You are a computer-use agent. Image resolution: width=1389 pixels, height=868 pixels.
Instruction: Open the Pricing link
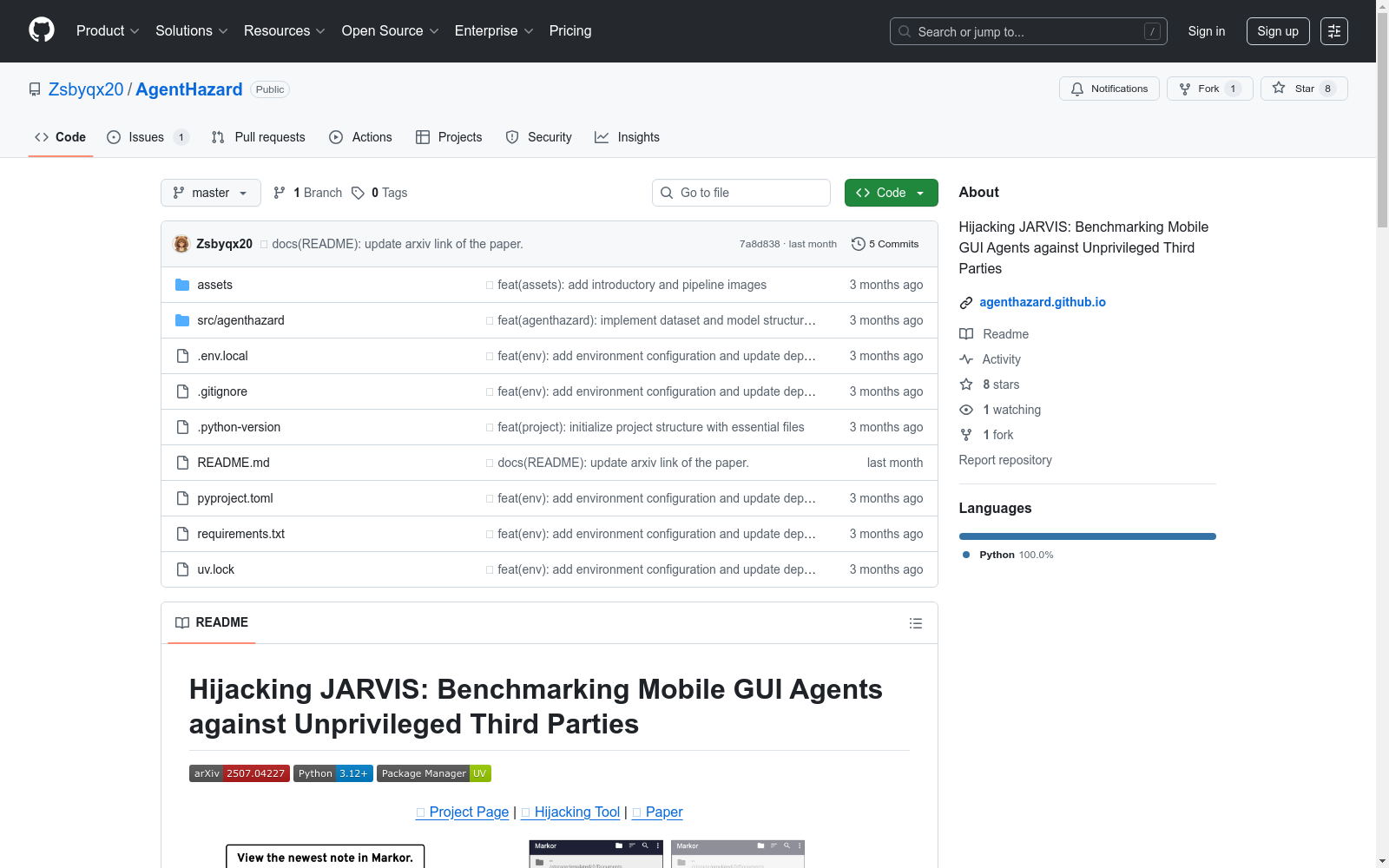(x=570, y=30)
